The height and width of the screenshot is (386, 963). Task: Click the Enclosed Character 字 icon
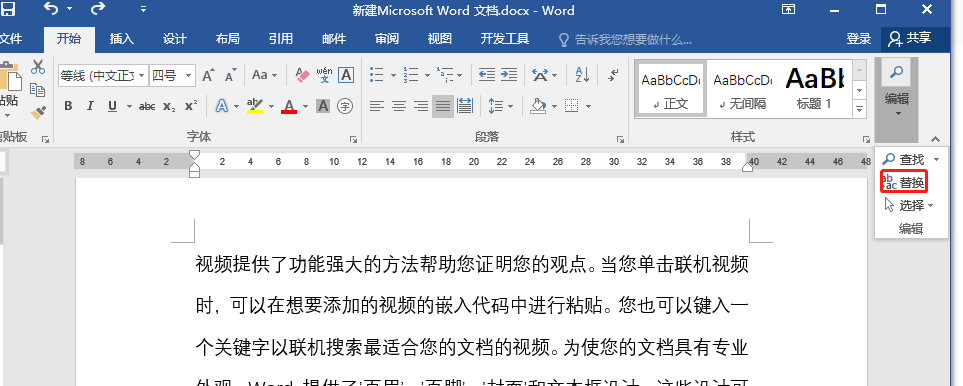click(x=346, y=106)
